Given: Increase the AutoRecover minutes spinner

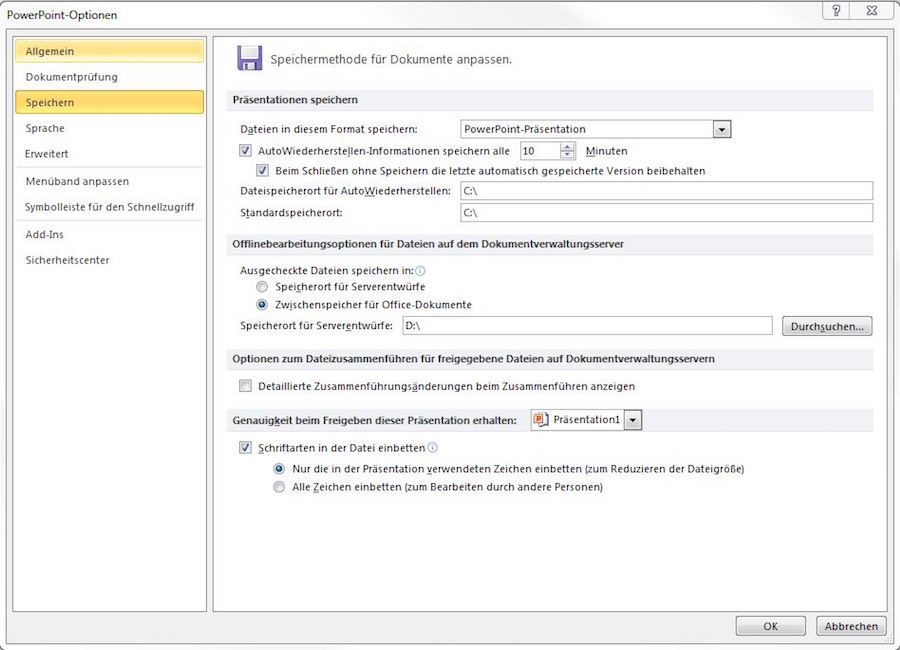Looking at the screenshot, I should [x=567, y=147].
